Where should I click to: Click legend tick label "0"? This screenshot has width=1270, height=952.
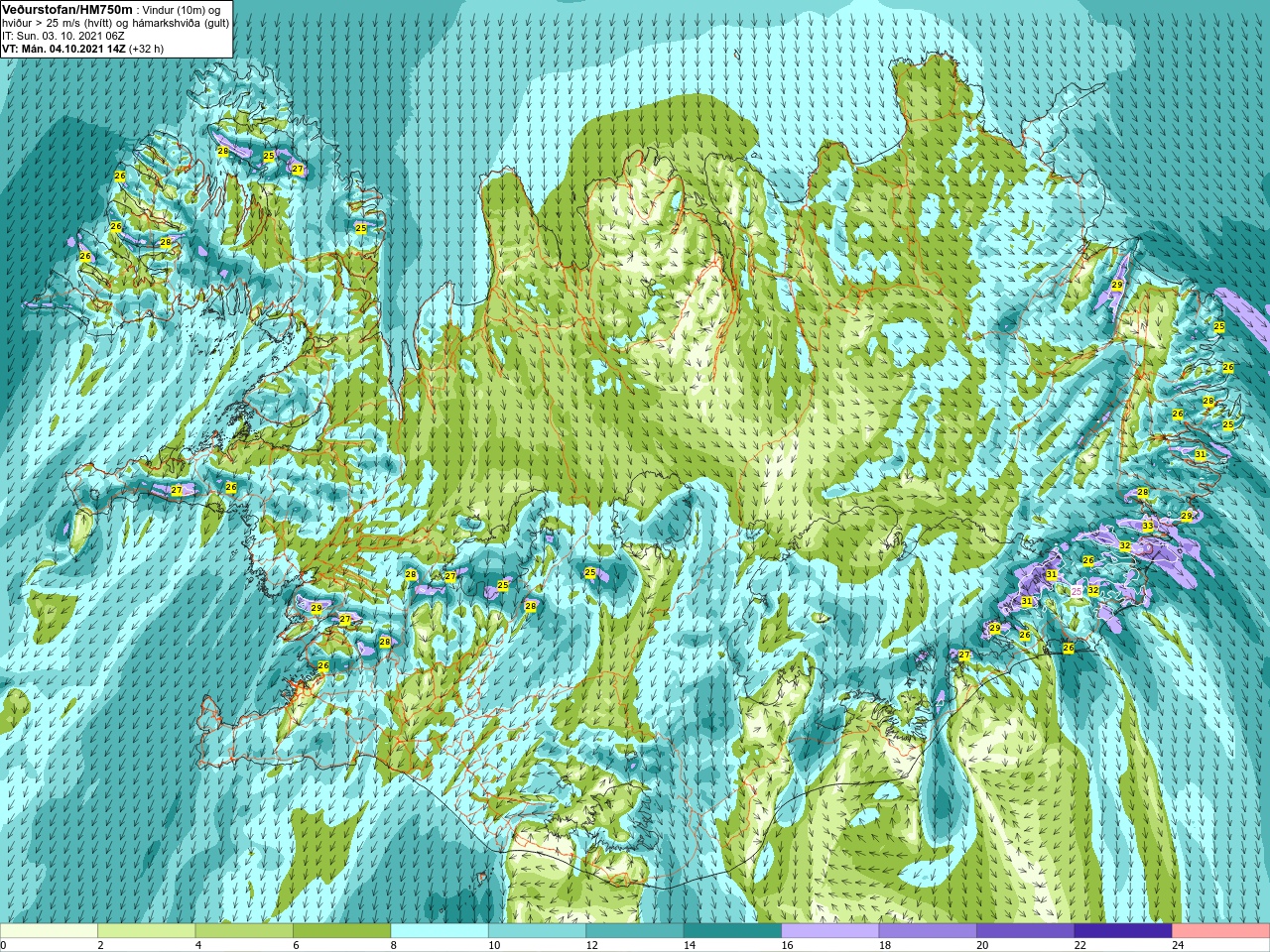pyautogui.click(x=4, y=945)
